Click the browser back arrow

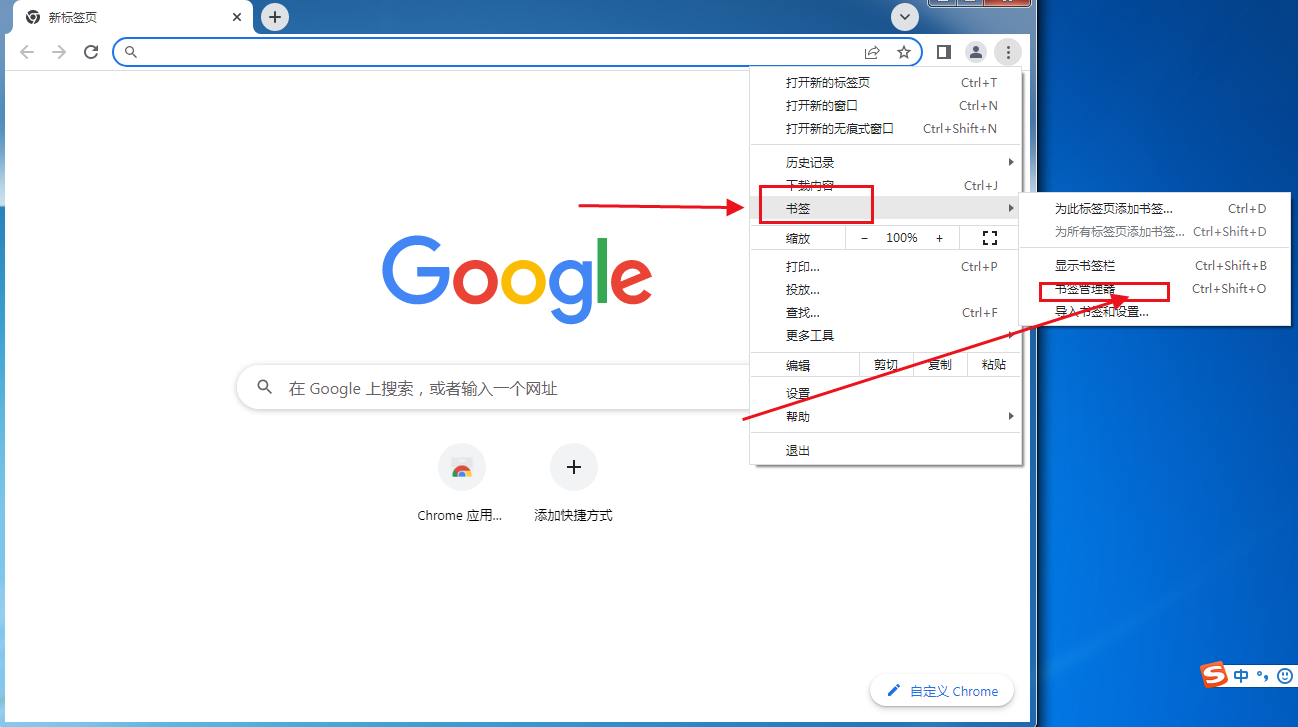27,52
